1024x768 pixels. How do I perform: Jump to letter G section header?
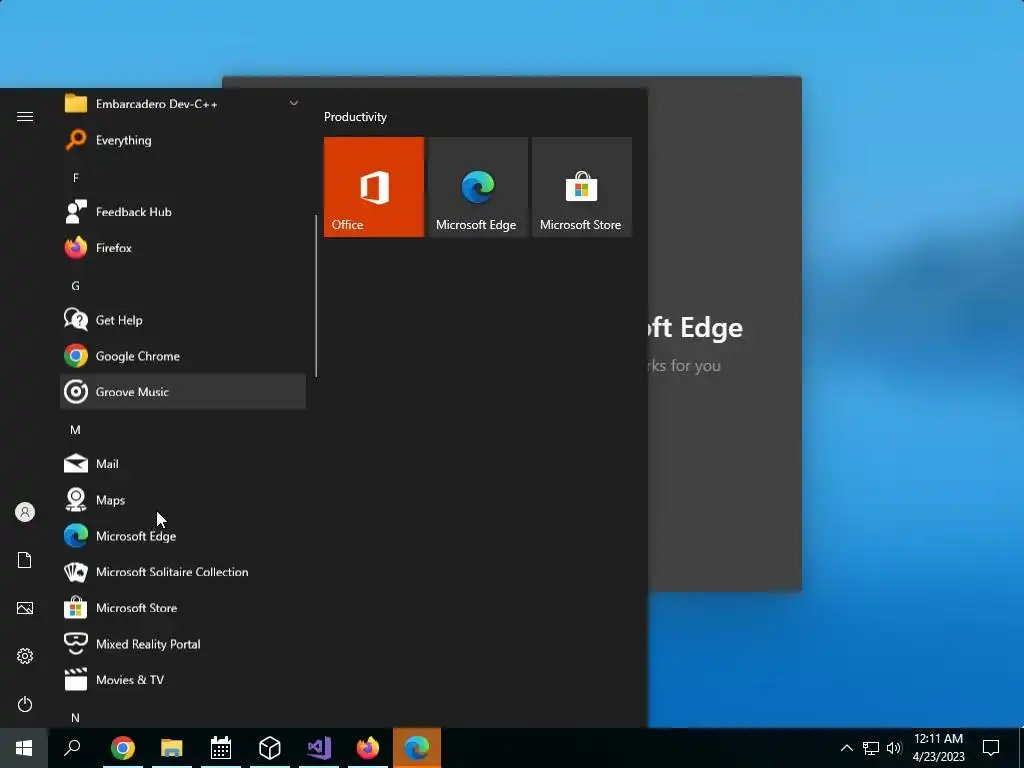click(x=76, y=285)
